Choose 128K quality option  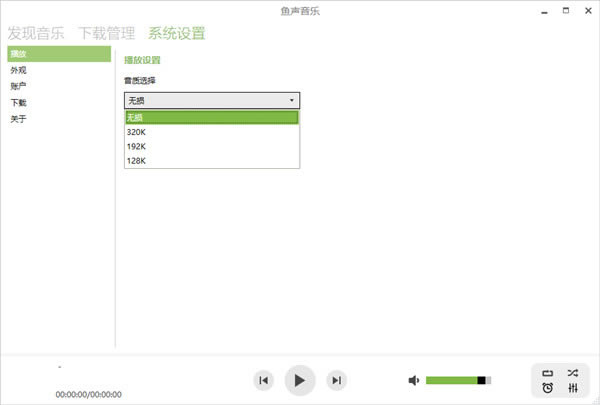click(x=212, y=161)
